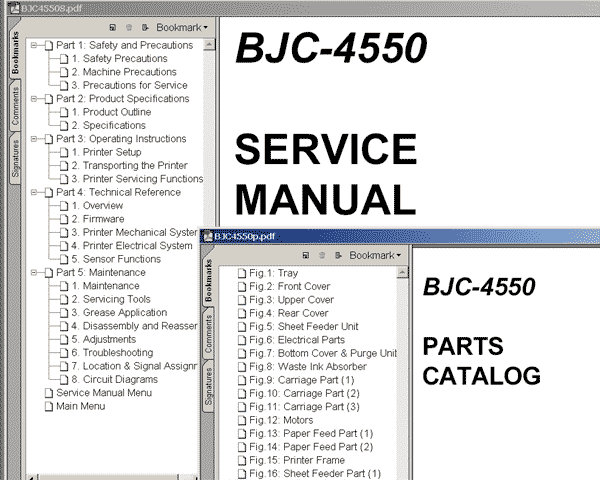Open Fig.9: Carriage Part (1) bookmark
The width and height of the screenshot is (600, 480).
[302, 380]
